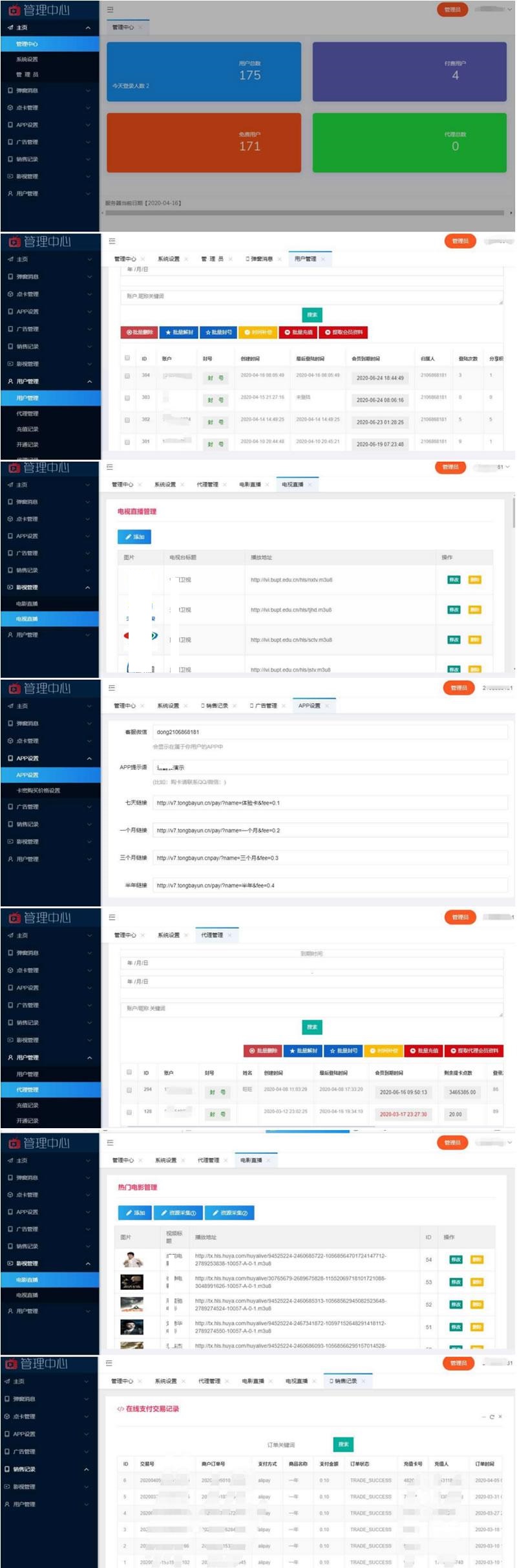Image resolution: width=517 pixels, height=1568 pixels.
Task: Collapse the expanded 销售记录 sidebar menu
Action: click(x=87, y=1469)
